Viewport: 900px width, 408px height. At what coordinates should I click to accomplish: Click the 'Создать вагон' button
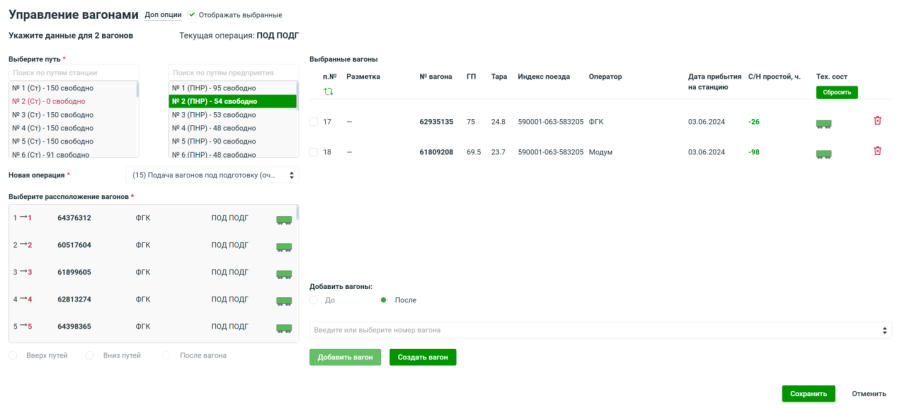click(422, 357)
